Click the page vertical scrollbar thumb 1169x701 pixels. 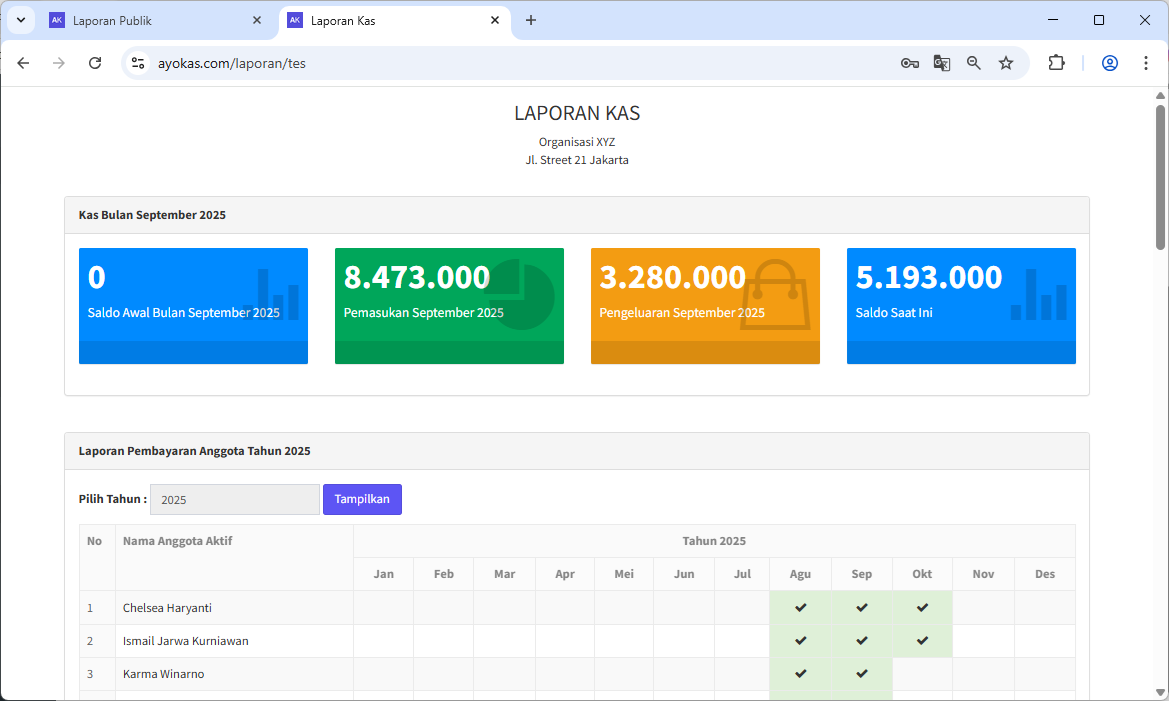tap(1160, 175)
